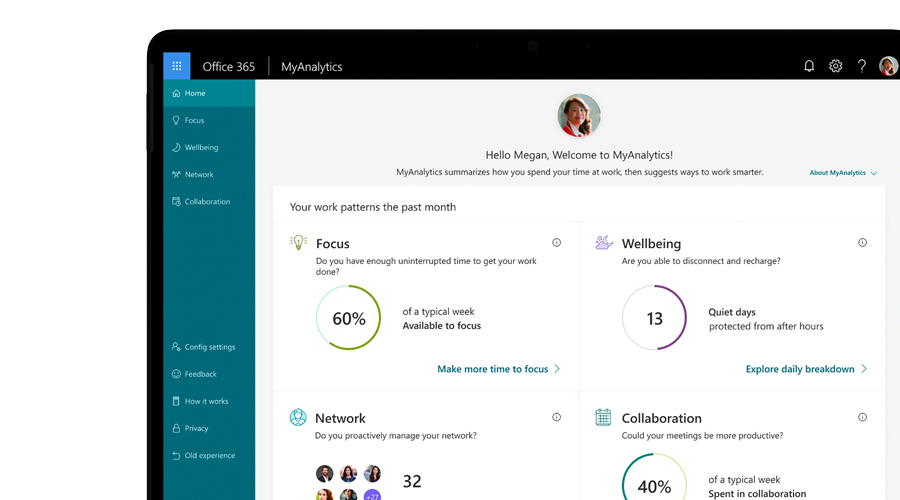
Task: Open Privacy text in sidebar
Action: [x=196, y=428]
